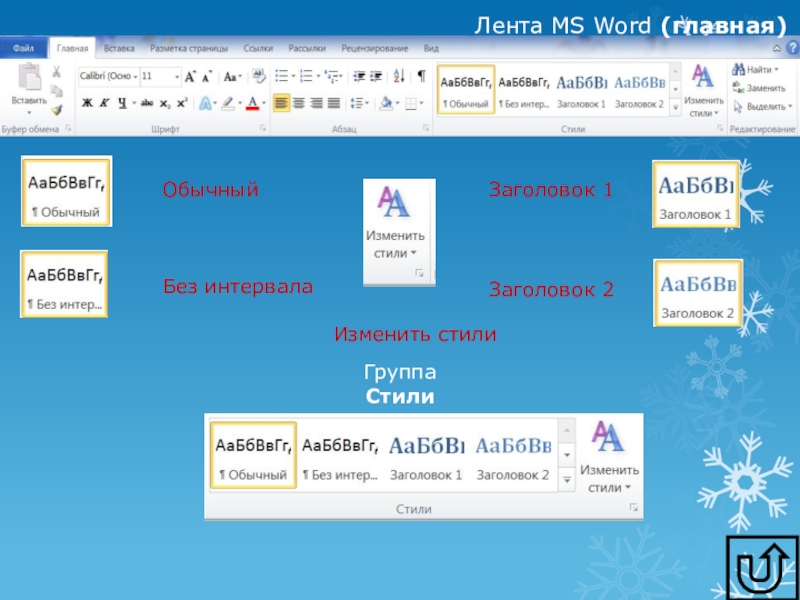
Task: Expand the styles gallery in the top ribbon
Action: 676,108
